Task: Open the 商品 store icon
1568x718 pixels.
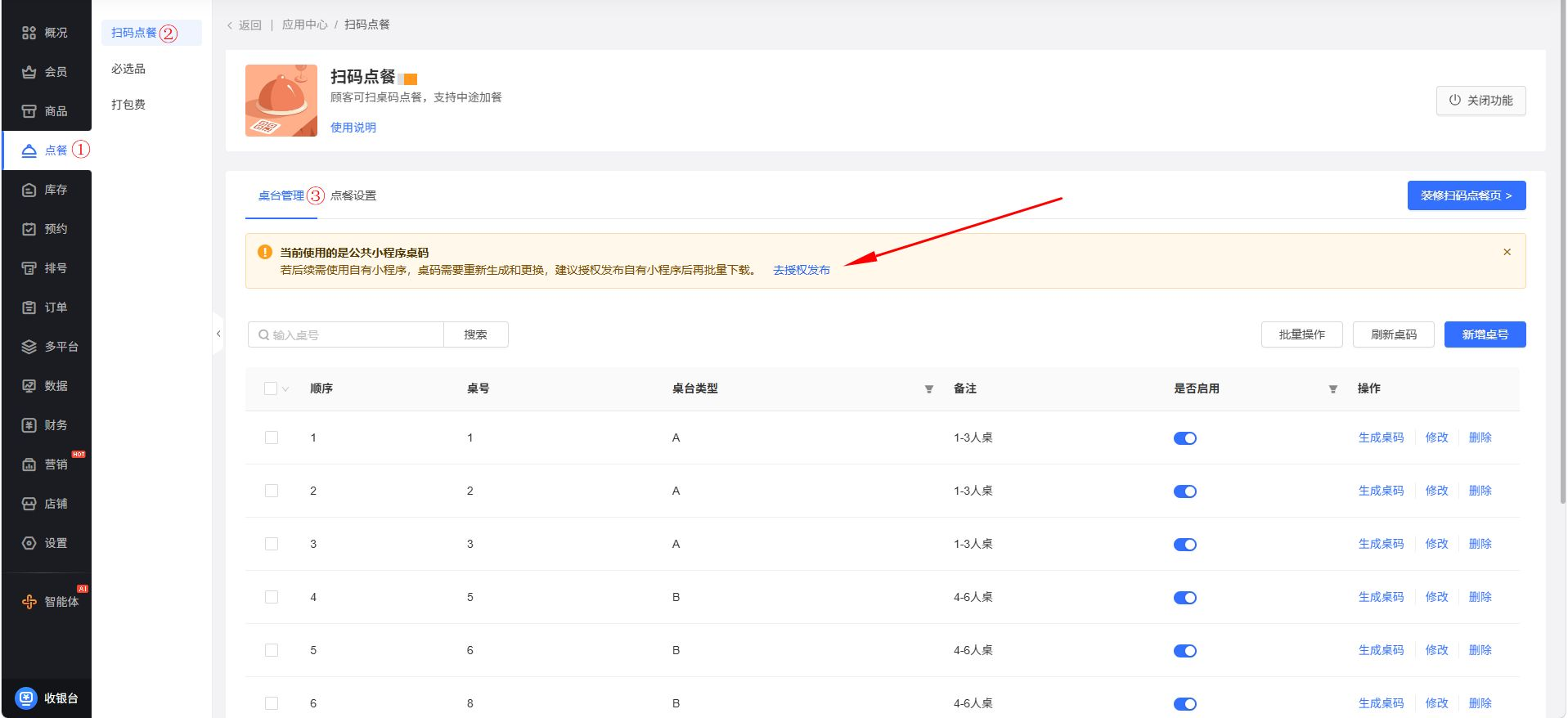Action: pyautogui.click(x=29, y=111)
